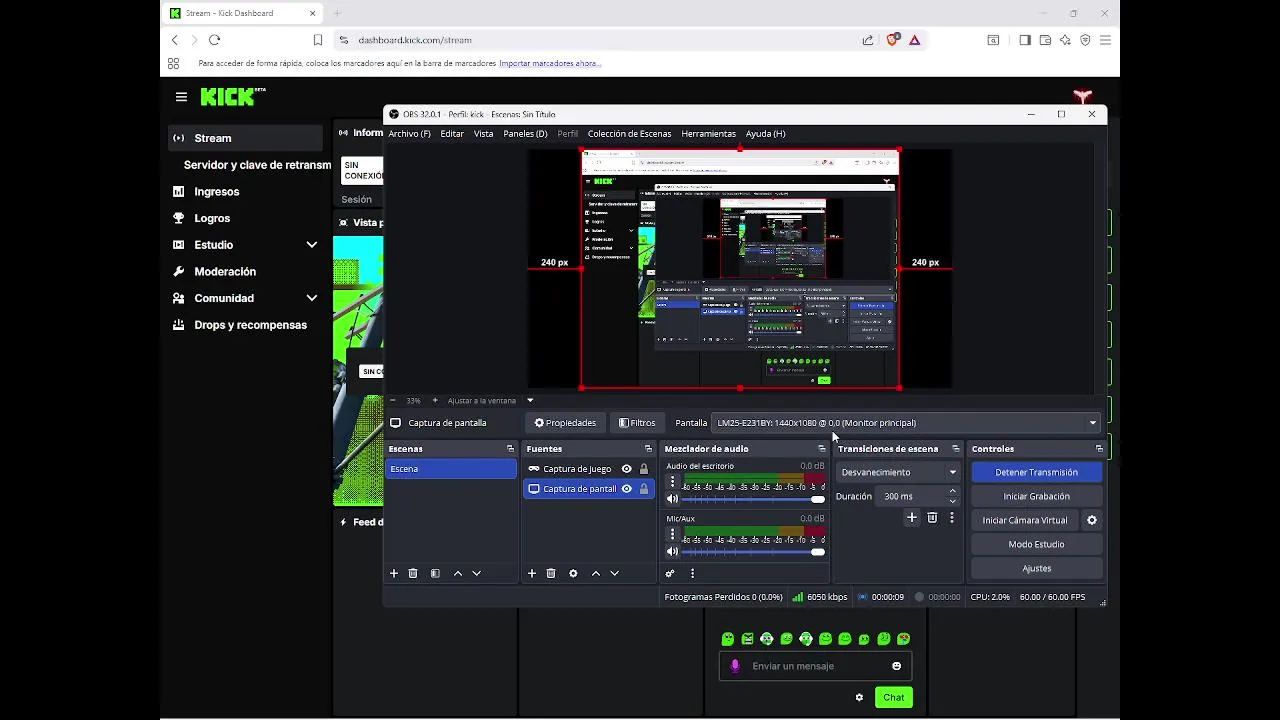Decrease transition Duración with down arrow

click(952, 501)
